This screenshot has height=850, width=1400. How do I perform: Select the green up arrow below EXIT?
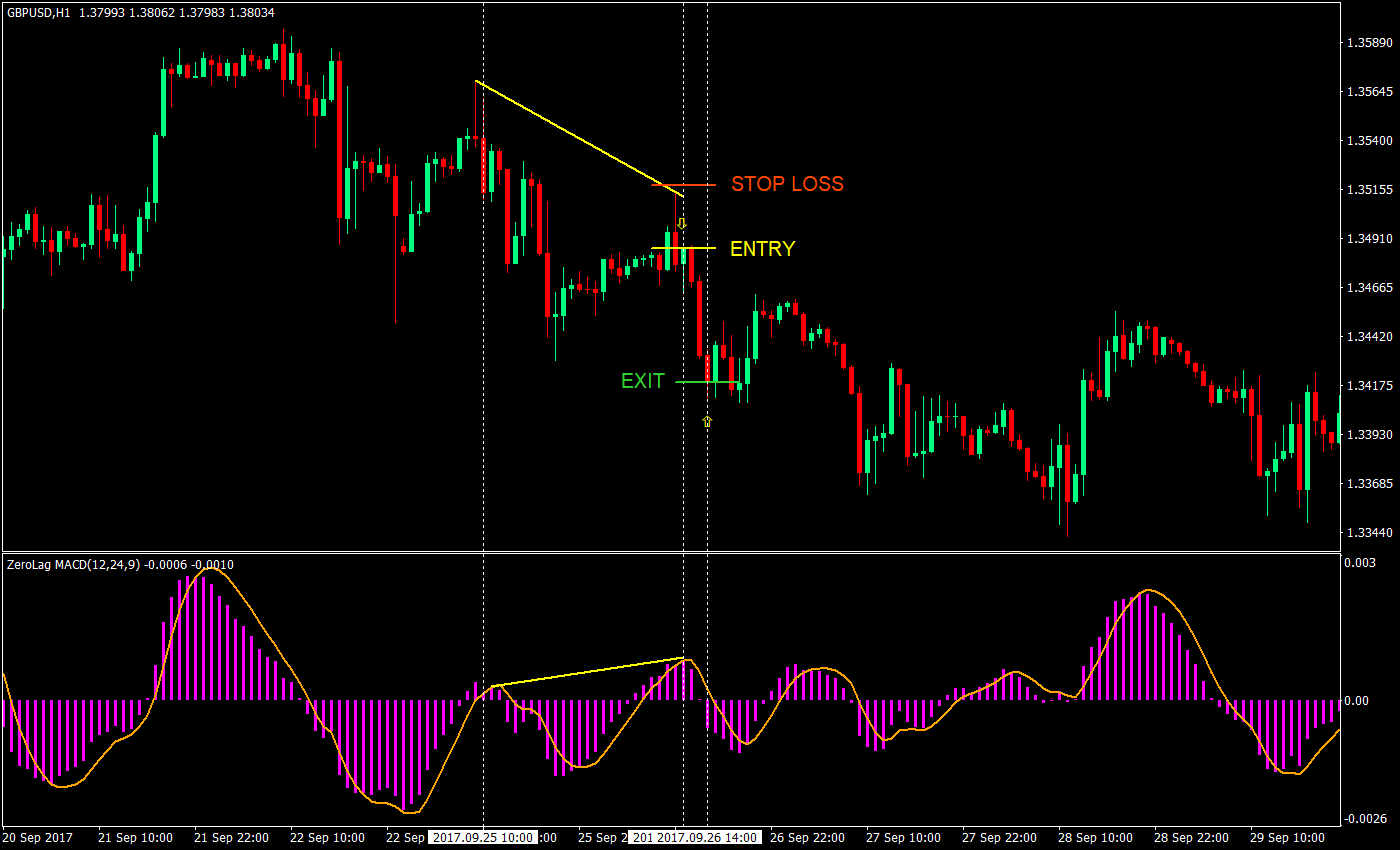click(706, 421)
